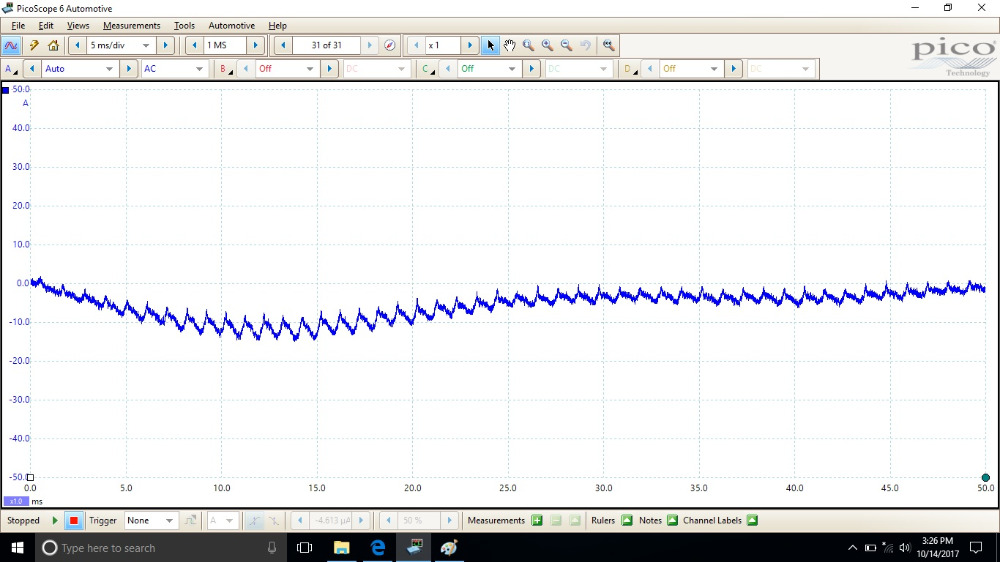Add a measurement with green plus icon
This screenshot has height=562, width=1000.
point(537,520)
